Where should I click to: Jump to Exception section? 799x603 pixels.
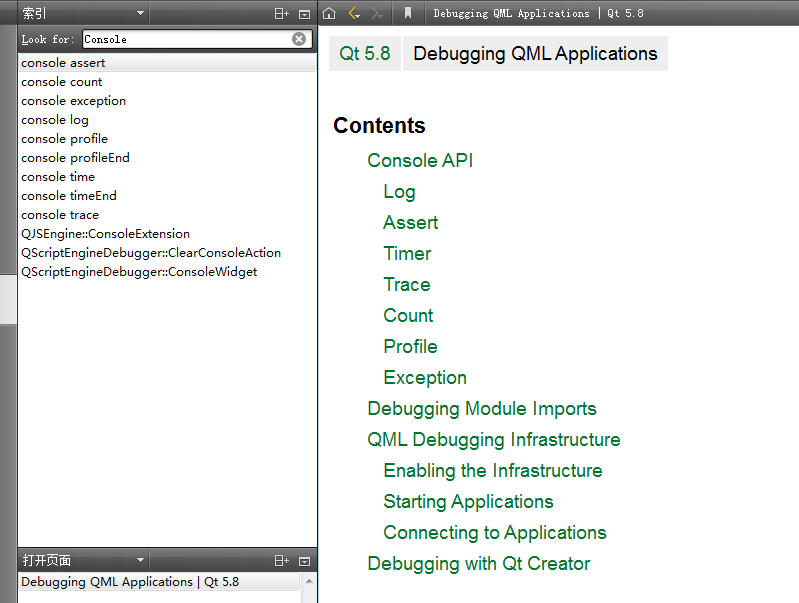click(425, 378)
